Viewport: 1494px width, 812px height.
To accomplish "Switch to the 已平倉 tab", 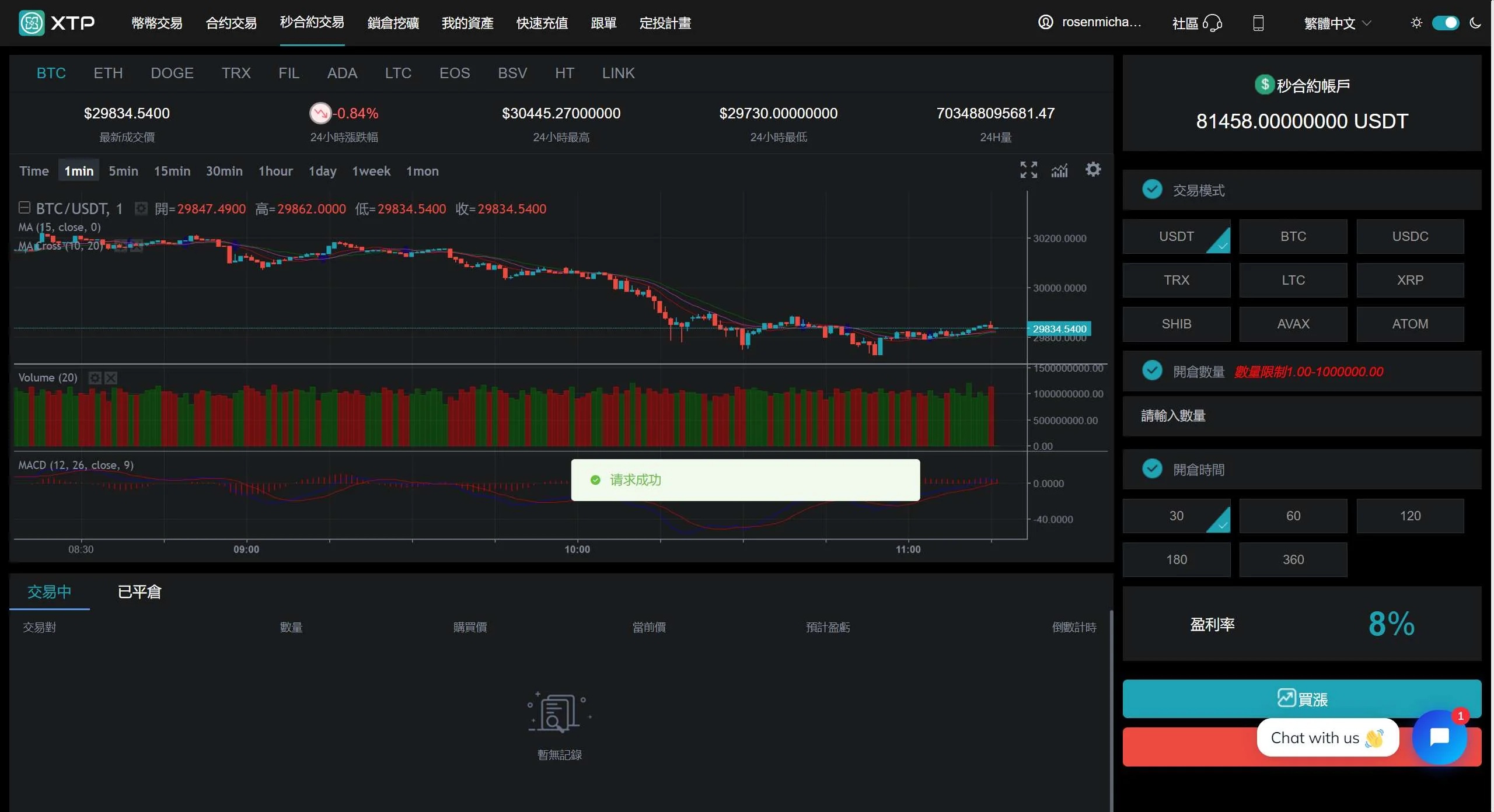I will click(x=139, y=591).
